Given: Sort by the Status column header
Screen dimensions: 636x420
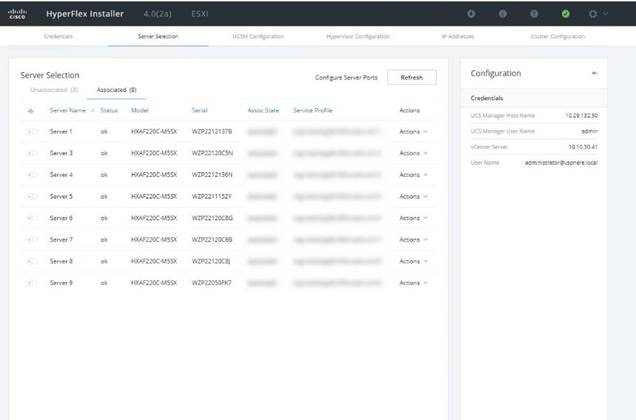Looking at the screenshot, I should point(109,110).
